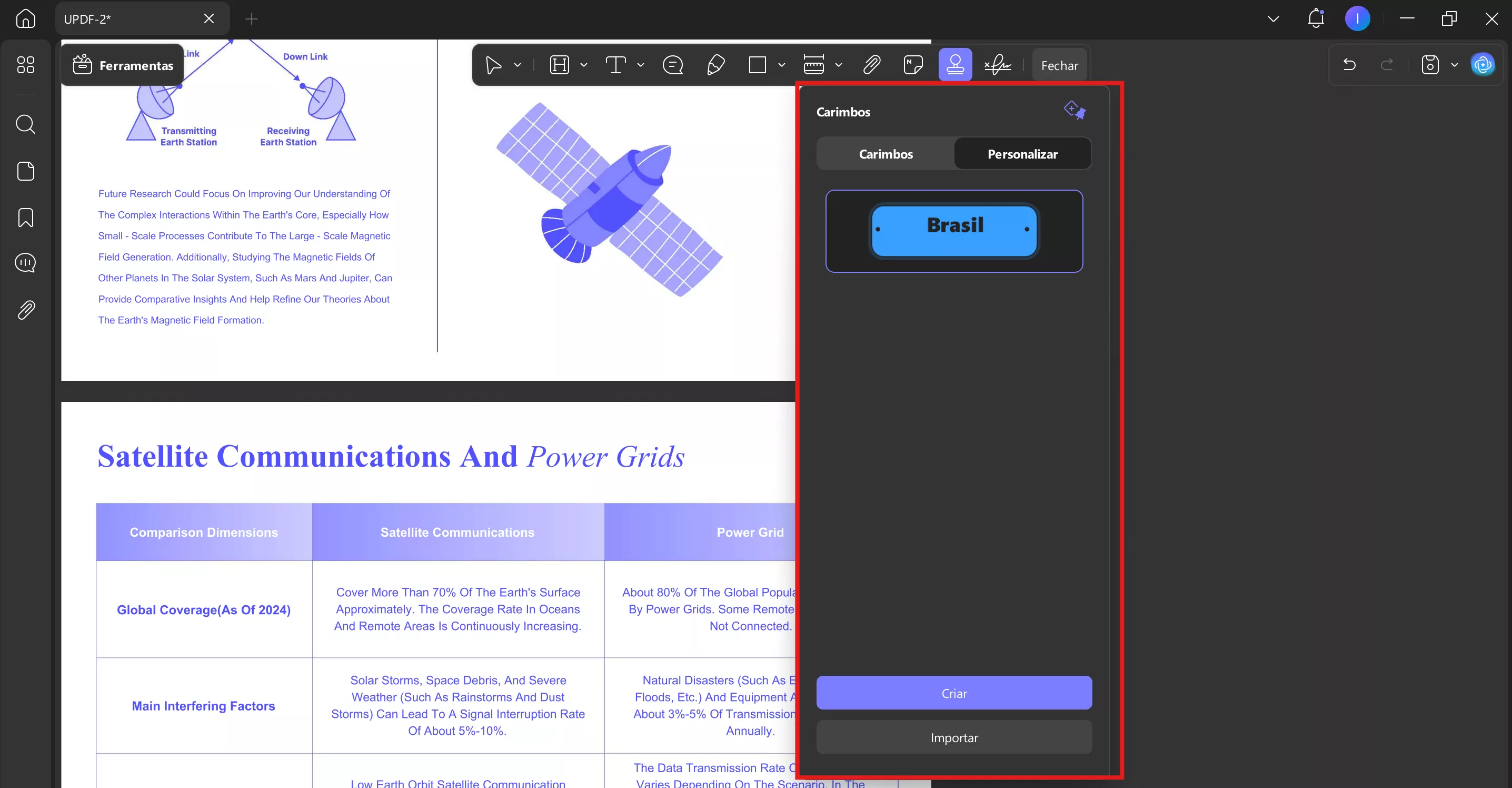This screenshot has width=1512, height=788.
Task: Open the UPDF AI assistant icon
Action: (1483, 65)
